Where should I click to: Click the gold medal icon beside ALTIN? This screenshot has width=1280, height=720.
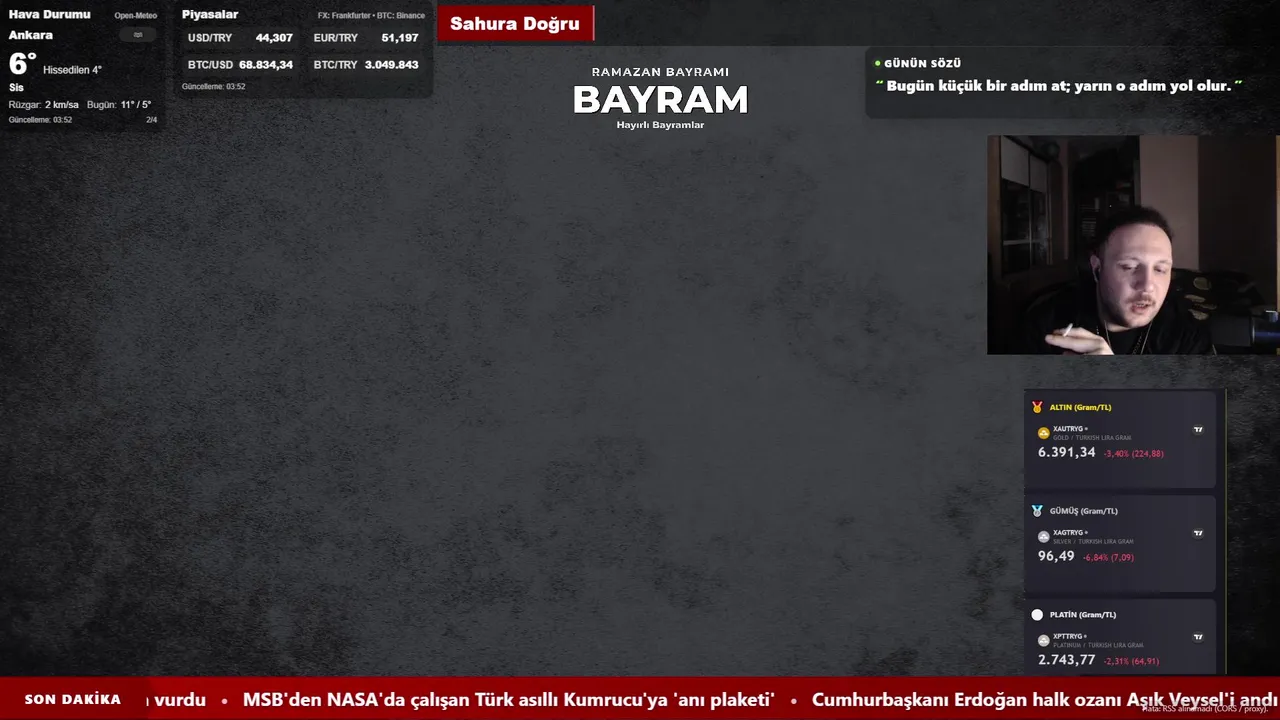pyautogui.click(x=1037, y=407)
